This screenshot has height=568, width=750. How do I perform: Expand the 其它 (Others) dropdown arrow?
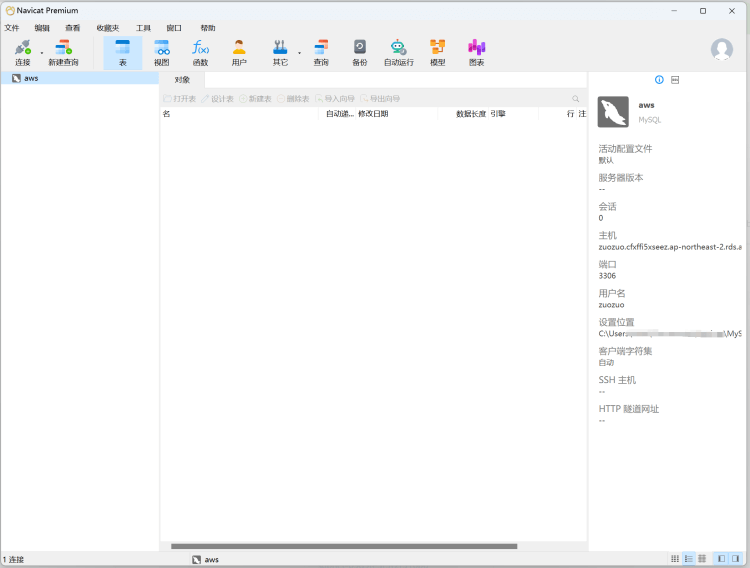point(299,52)
